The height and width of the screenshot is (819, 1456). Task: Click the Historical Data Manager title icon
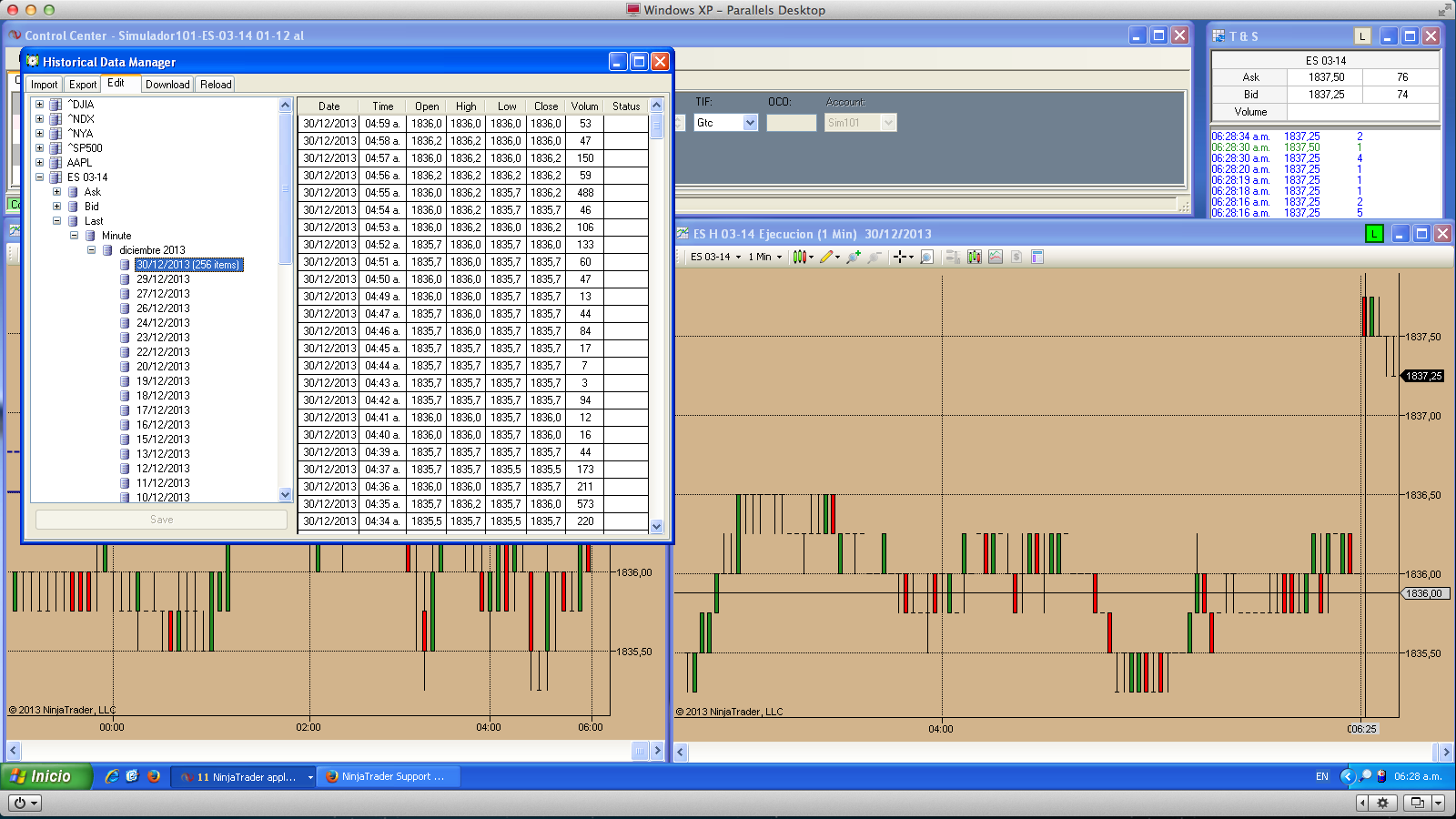[33, 62]
